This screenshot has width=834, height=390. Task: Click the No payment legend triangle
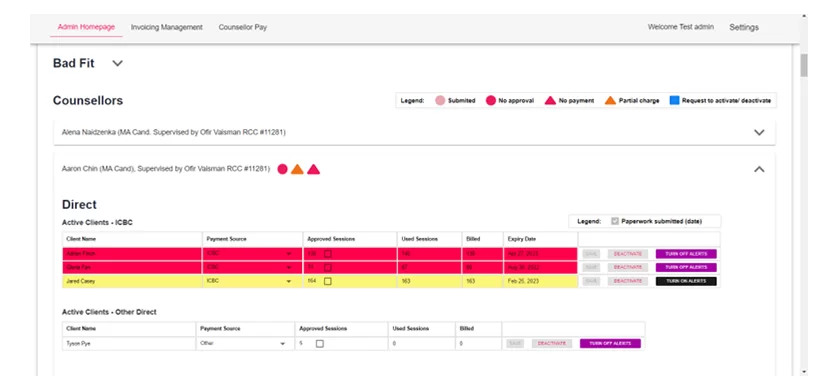(x=551, y=101)
